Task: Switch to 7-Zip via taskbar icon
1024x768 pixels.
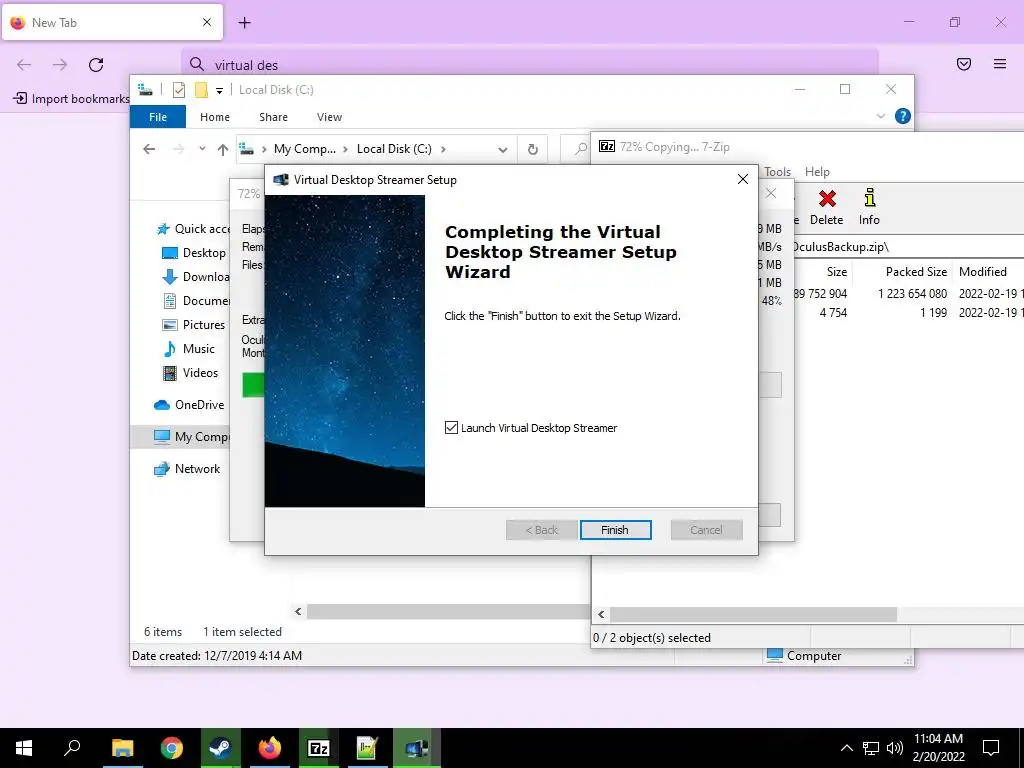Action: pyautogui.click(x=318, y=748)
